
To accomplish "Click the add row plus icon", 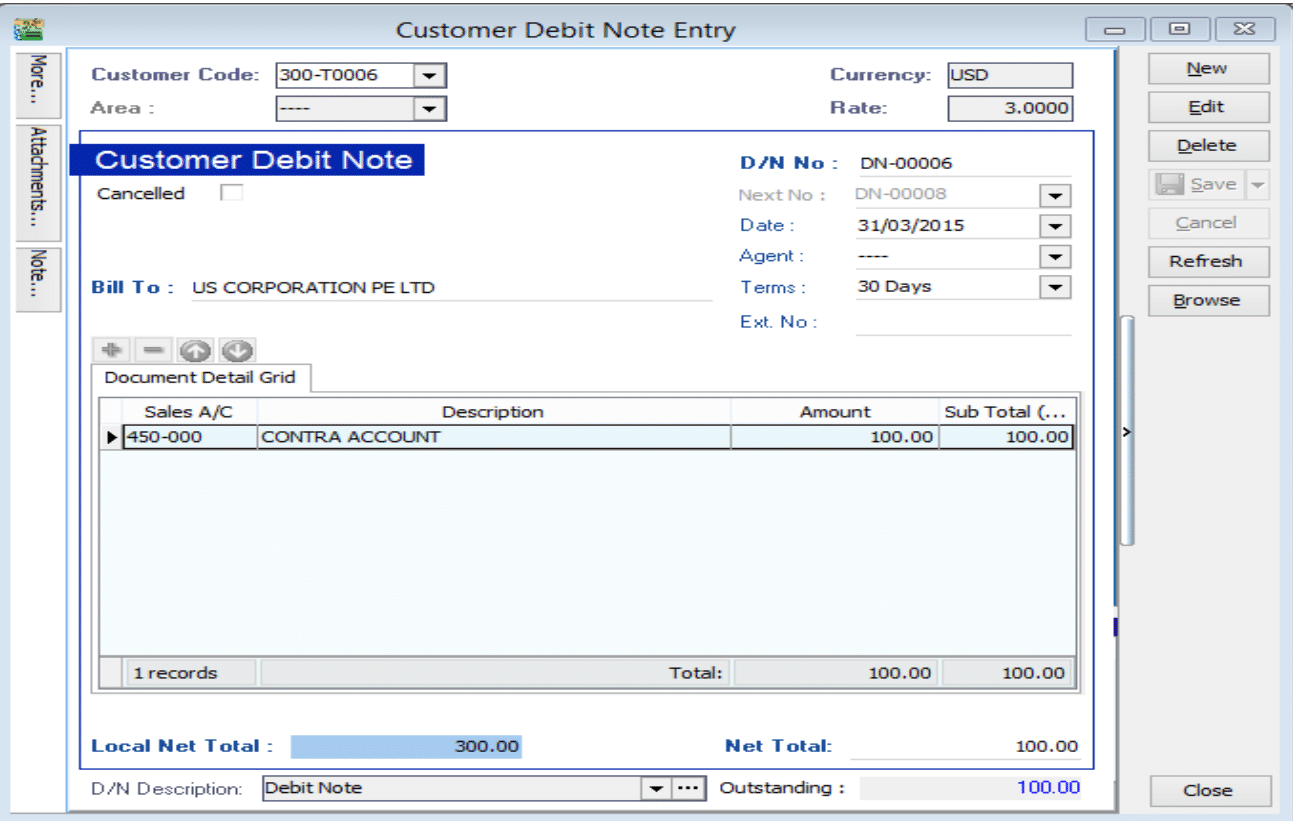I will (x=112, y=351).
